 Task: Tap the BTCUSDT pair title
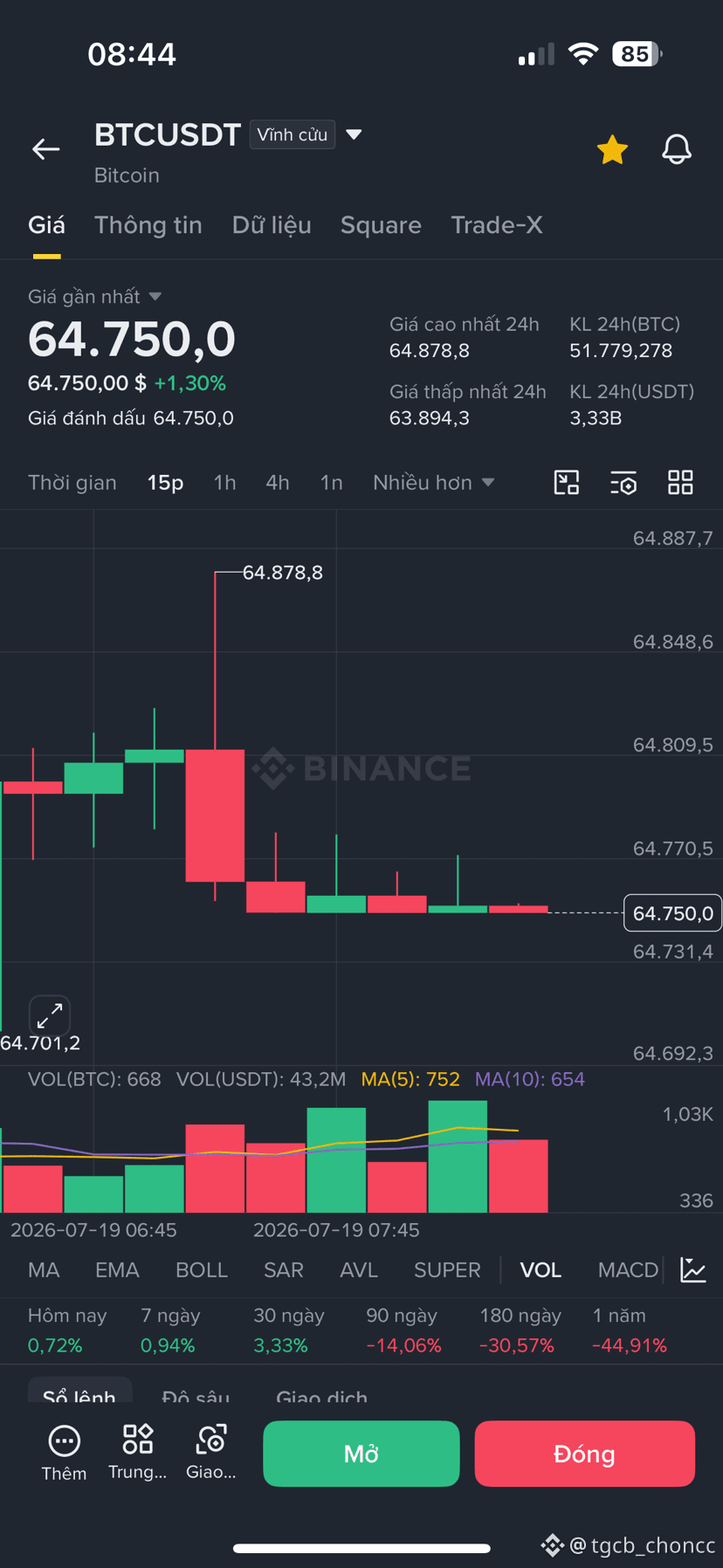(x=168, y=134)
